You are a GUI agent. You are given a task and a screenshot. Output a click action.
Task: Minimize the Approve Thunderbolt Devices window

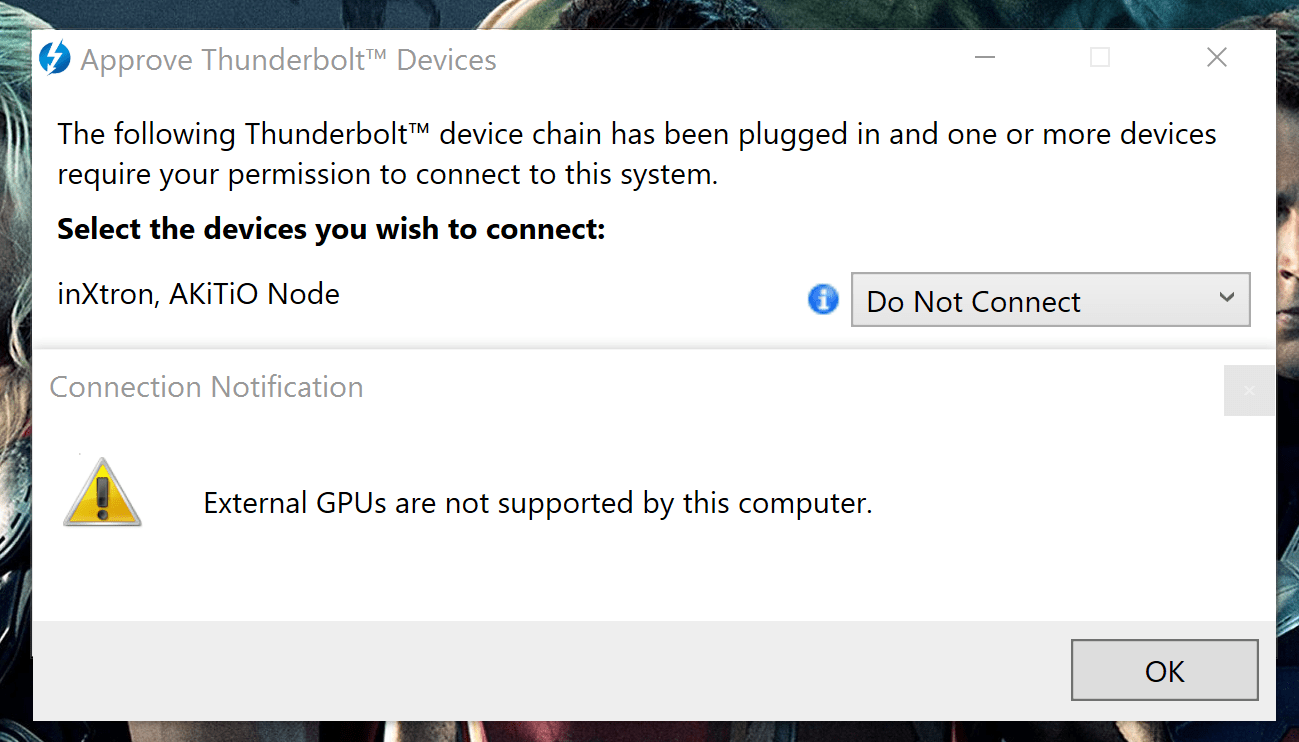click(984, 58)
